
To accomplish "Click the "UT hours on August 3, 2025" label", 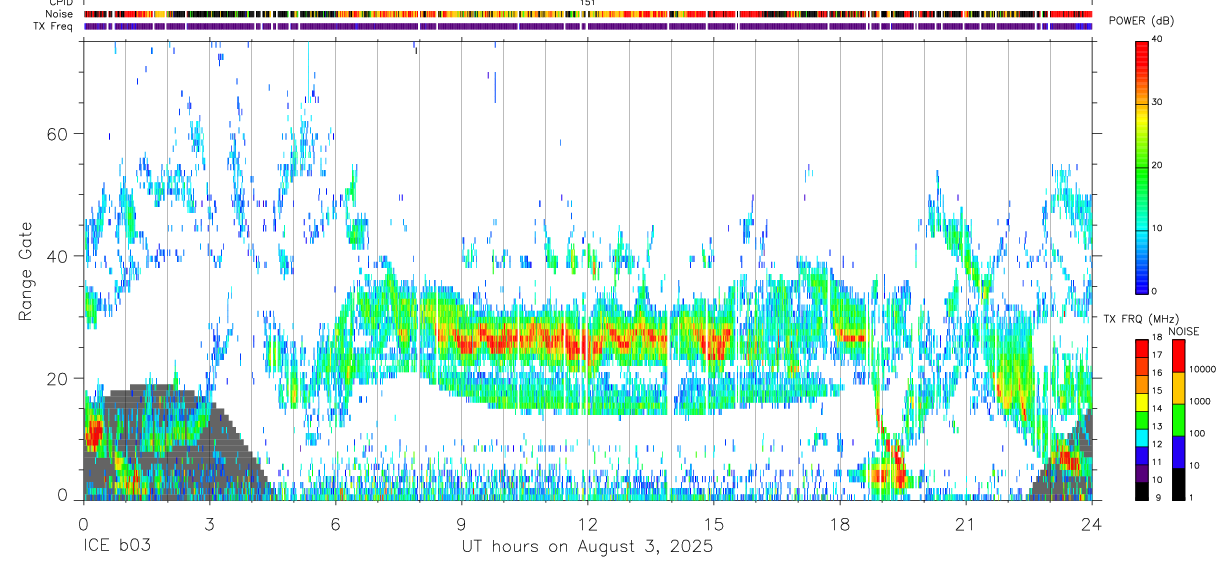I will coord(587,547).
